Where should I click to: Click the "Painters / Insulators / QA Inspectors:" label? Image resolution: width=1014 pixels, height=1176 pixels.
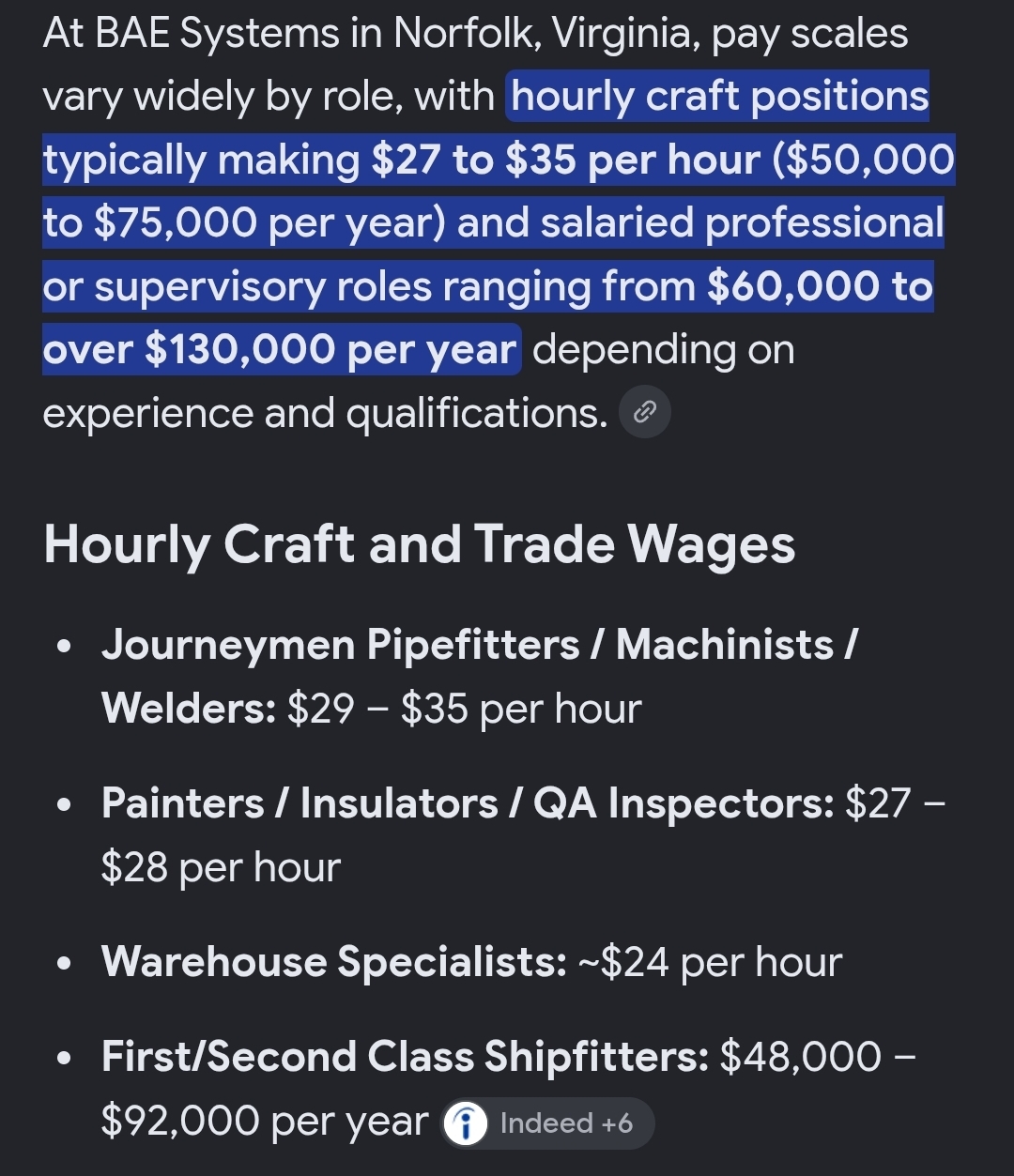(468, 803)
